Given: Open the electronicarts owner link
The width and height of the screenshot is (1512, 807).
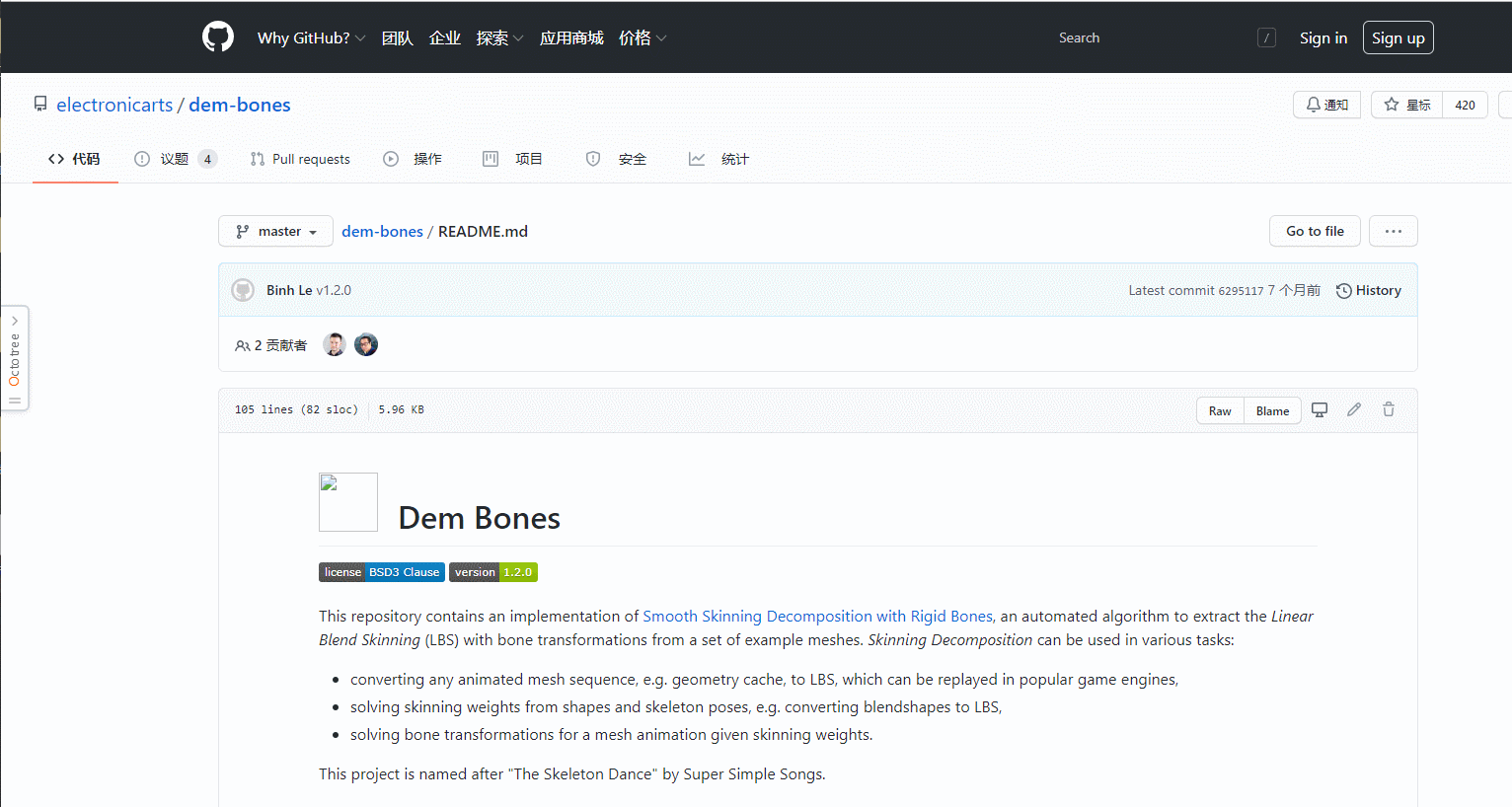Looking at the screenshot, I should point(114,105).
